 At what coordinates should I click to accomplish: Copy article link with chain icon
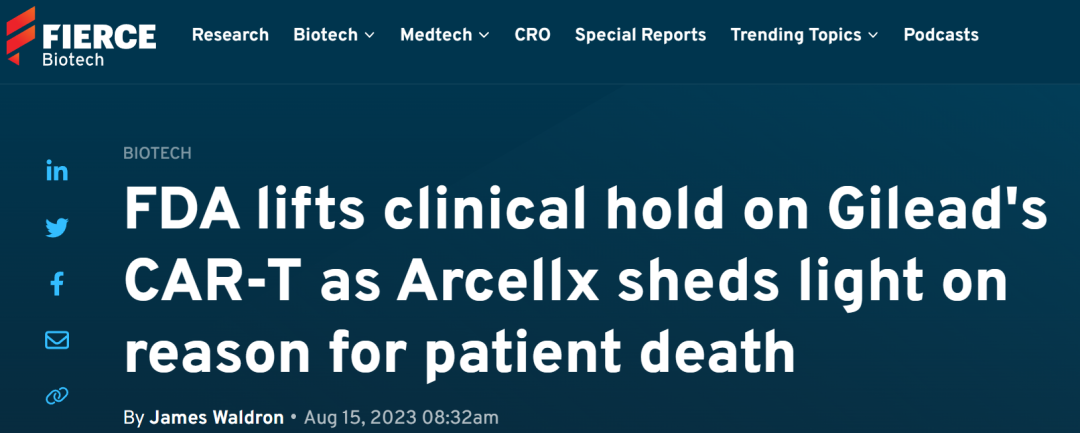click(x=57, y=396)
